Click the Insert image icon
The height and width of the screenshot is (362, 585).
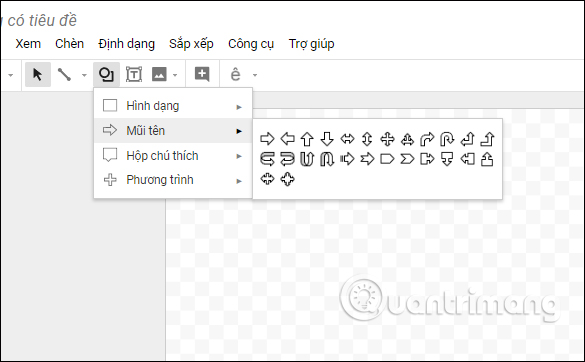[159, 75]
